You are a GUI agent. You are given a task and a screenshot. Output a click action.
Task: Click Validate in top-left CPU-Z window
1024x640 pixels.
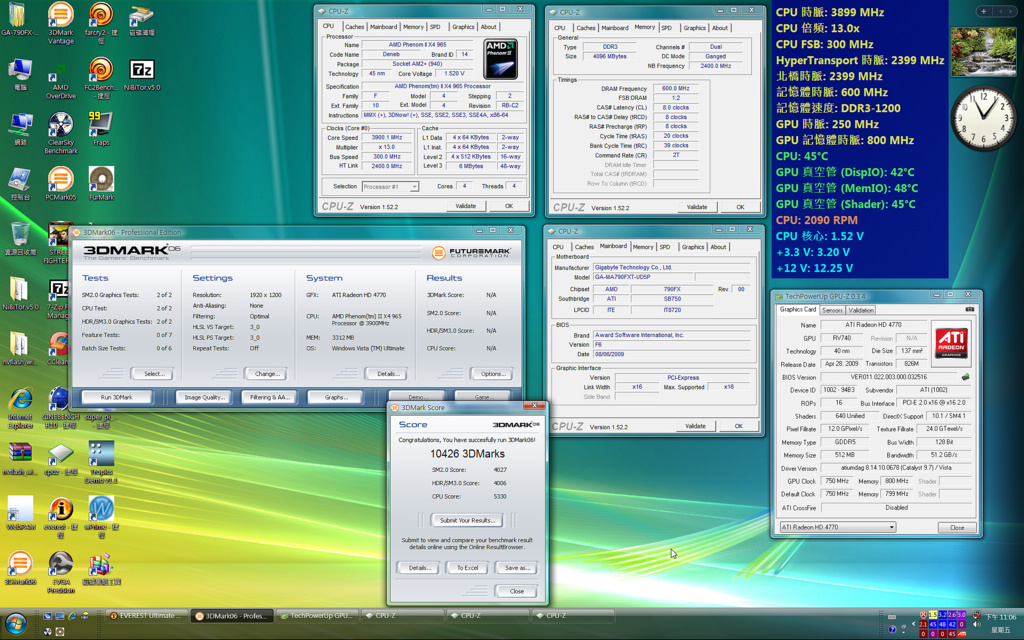click(466, 206)
